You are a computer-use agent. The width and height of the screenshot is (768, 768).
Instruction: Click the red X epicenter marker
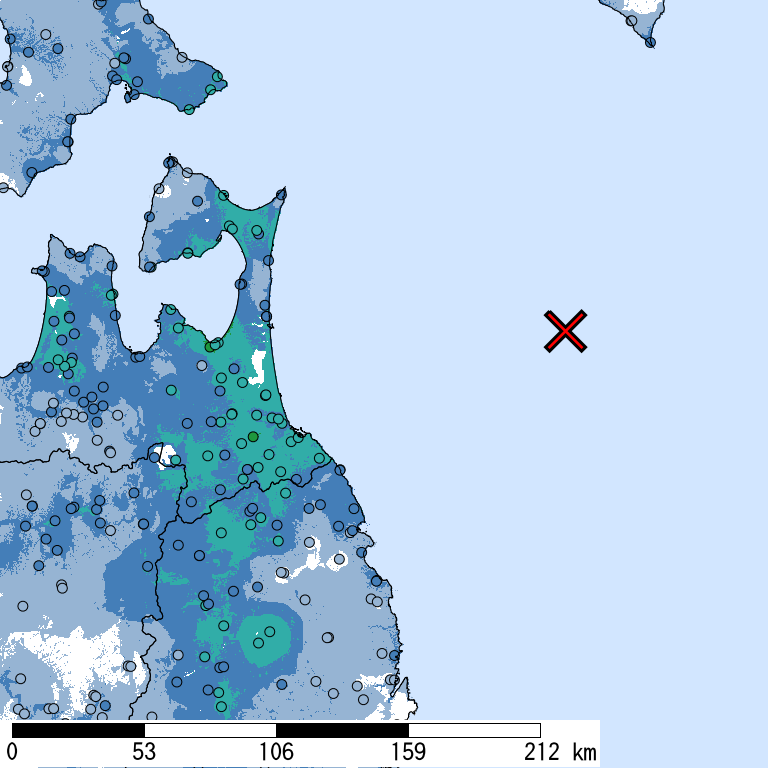tap(565, 331)
